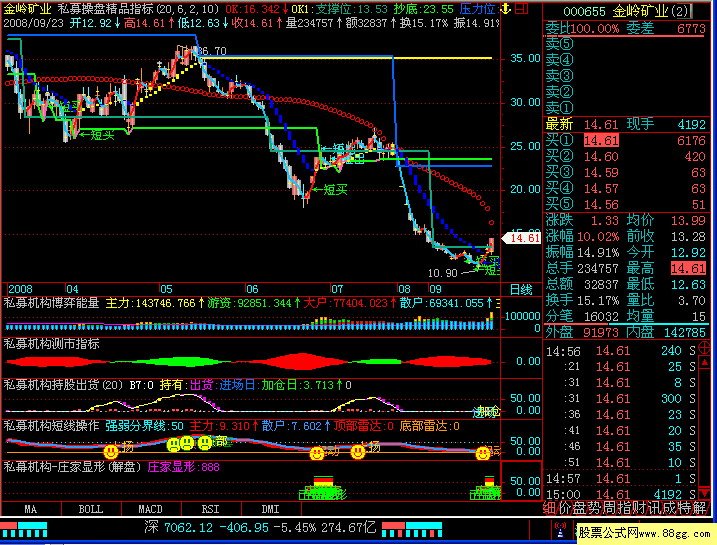The width and height of the screenshot is (717, 545).
Task: Click the signal tower icon in status bar
Action: click(x=560, y=530)
